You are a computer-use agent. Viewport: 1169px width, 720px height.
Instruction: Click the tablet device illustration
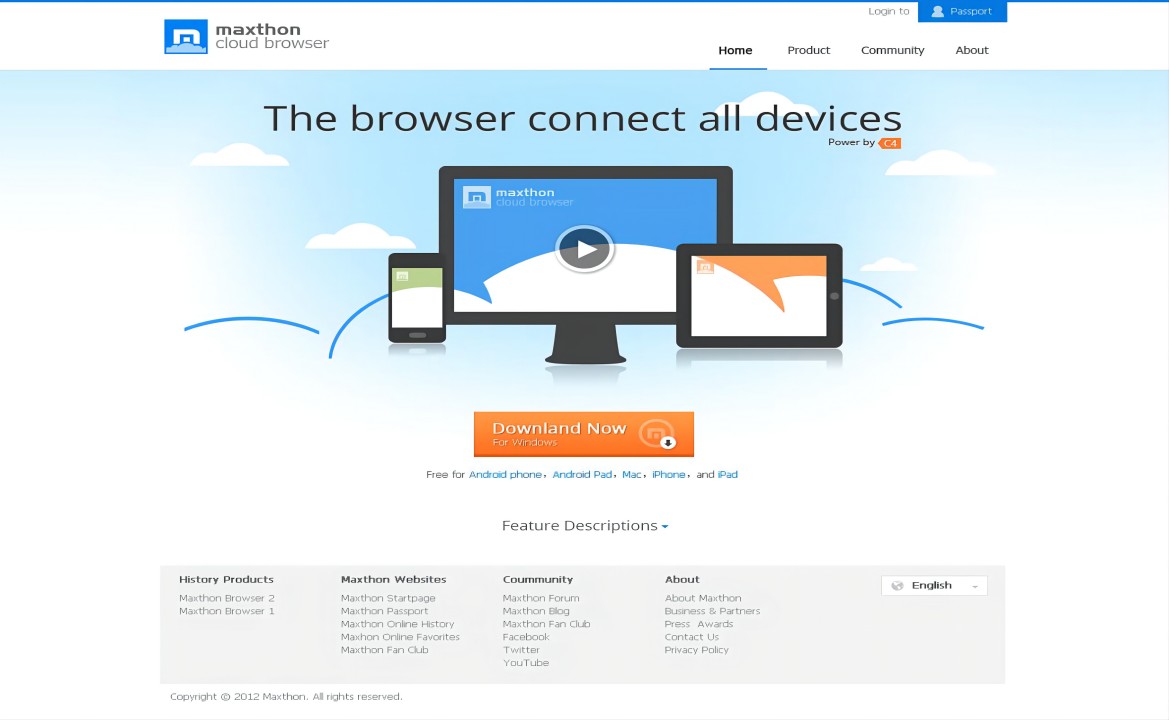pos(759,296)
